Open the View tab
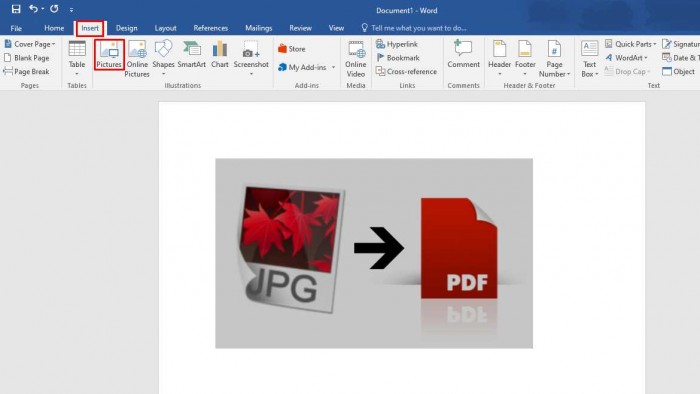The image size is (700, 394). (x=336, y=28)
